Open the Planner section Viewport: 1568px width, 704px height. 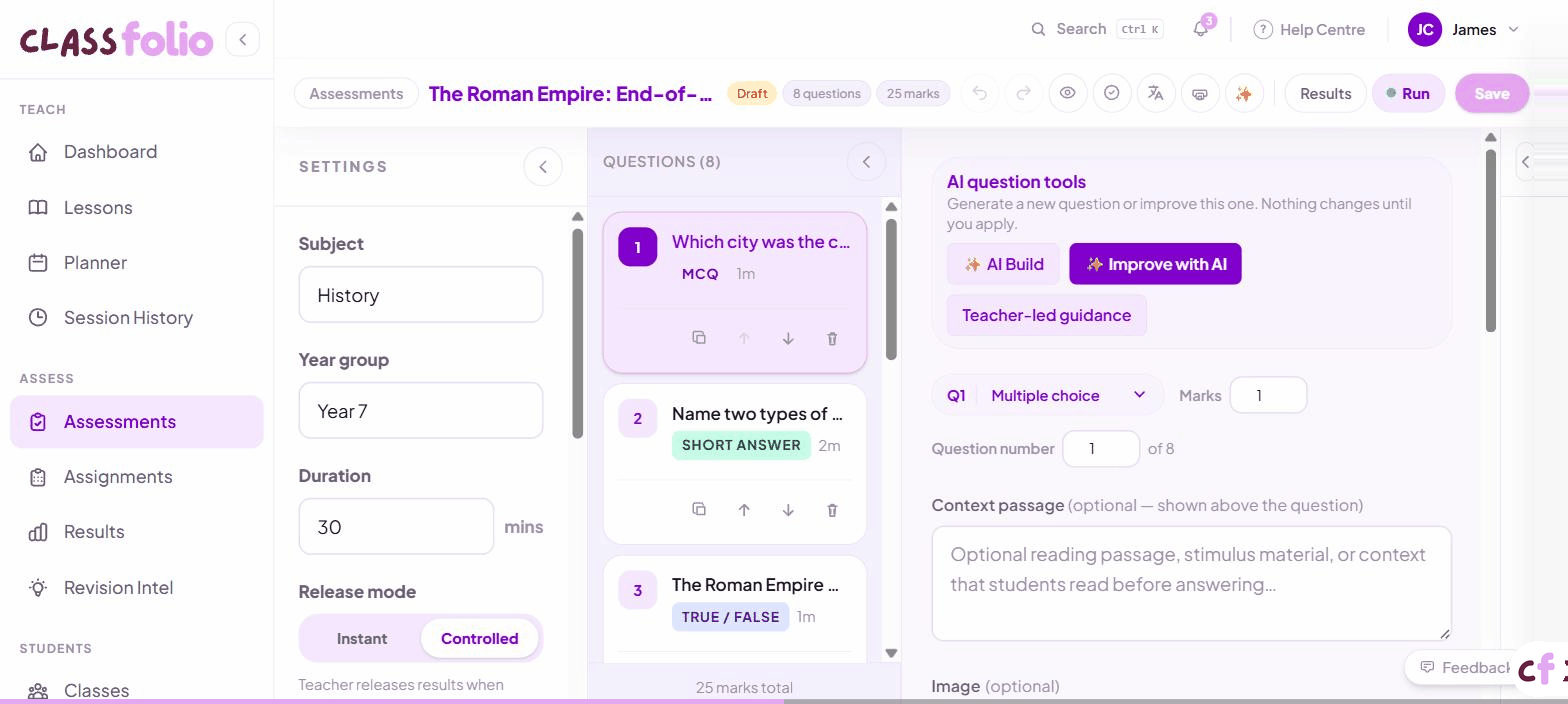pos(137,263)
